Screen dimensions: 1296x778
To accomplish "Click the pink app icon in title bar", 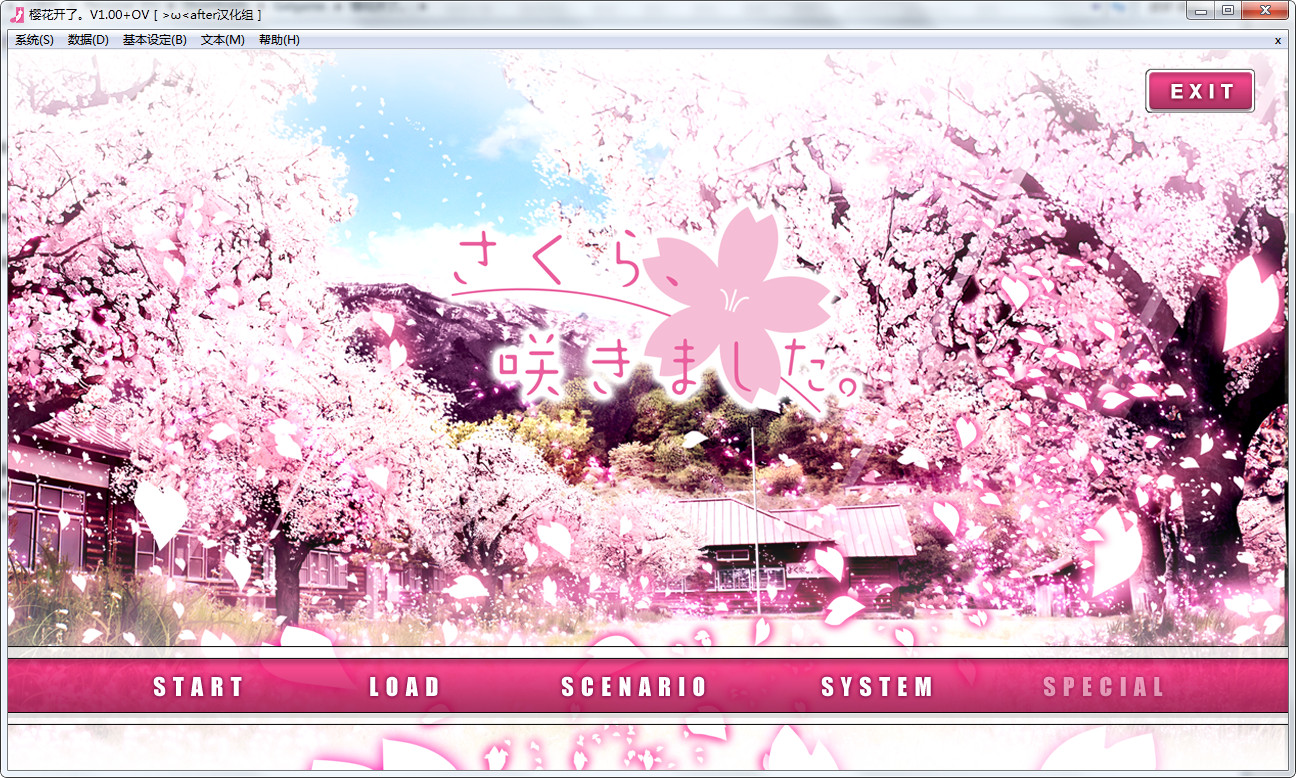I will (16, 13).
